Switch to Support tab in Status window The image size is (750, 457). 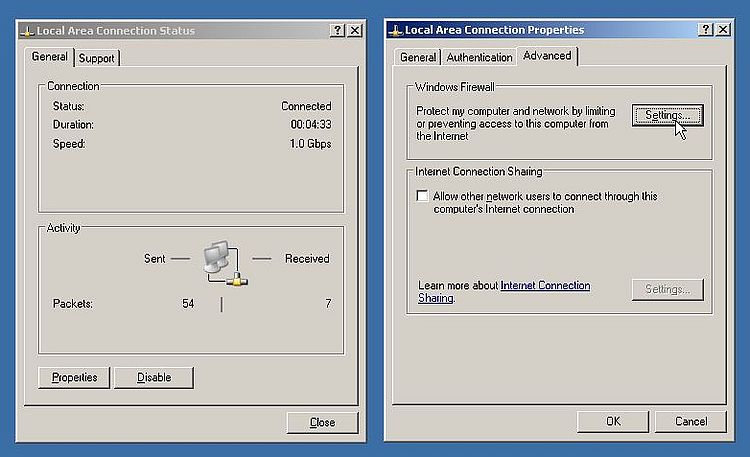(x=97, y=58)
